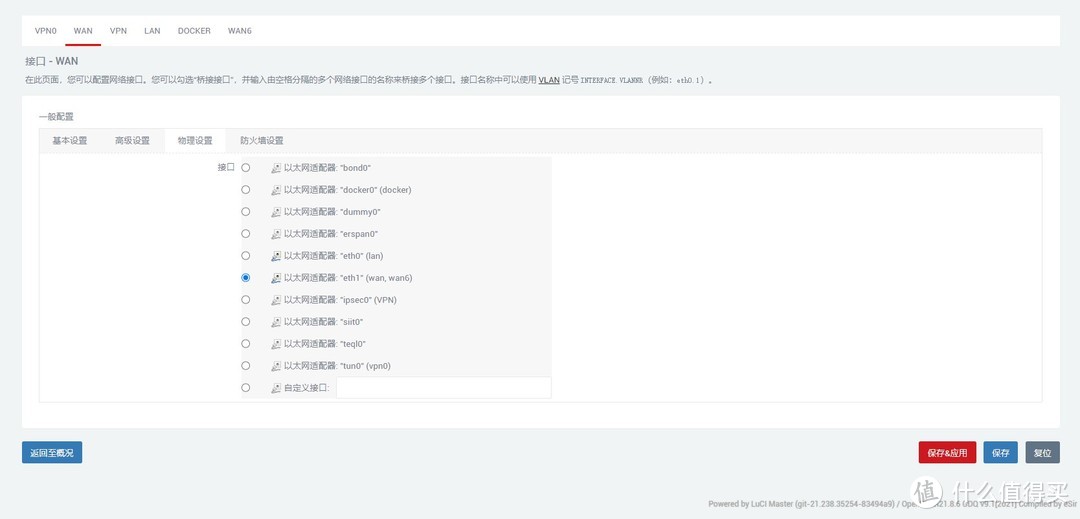Open the 高级设置 tab
The height and width of the screenshot is (519, 1080).
[132, 140]
